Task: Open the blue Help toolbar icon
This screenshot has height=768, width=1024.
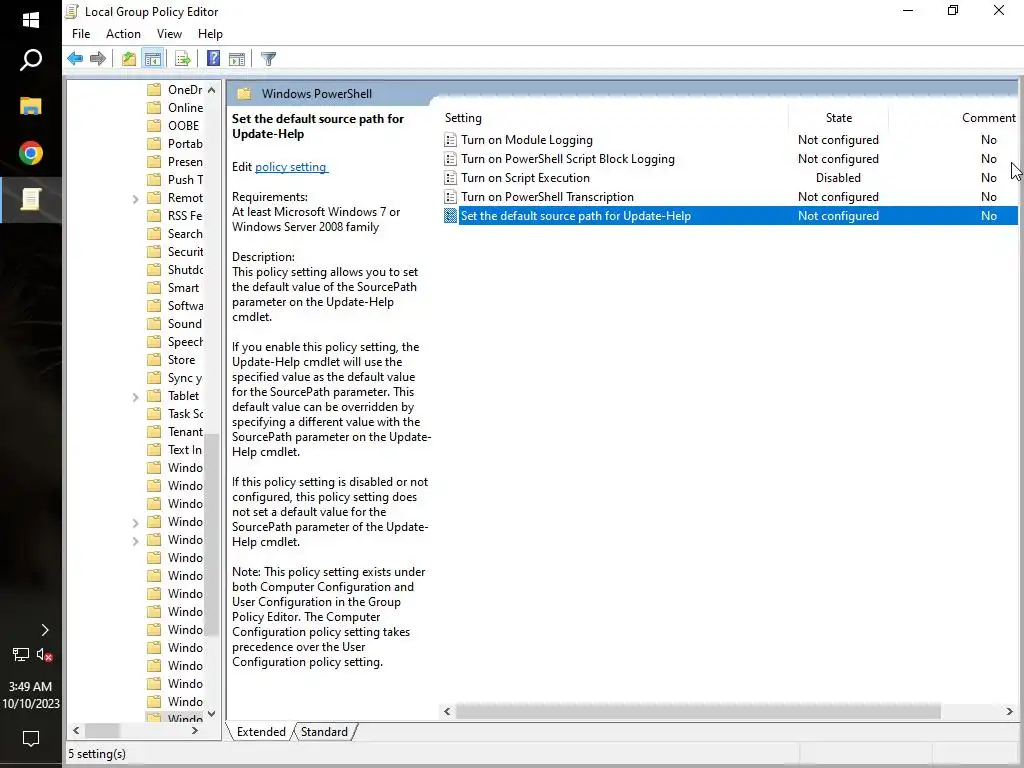Action: (x=214, y=59)
